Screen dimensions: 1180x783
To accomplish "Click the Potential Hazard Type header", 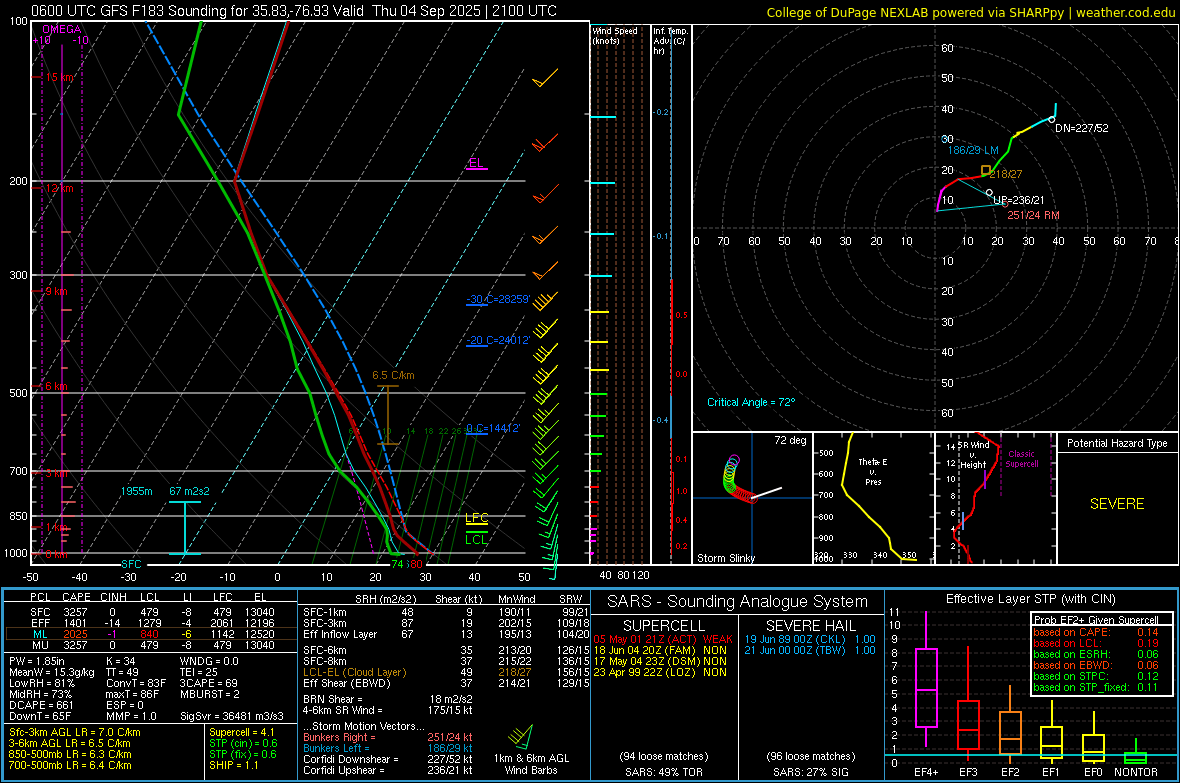I will coord(1117,443).
